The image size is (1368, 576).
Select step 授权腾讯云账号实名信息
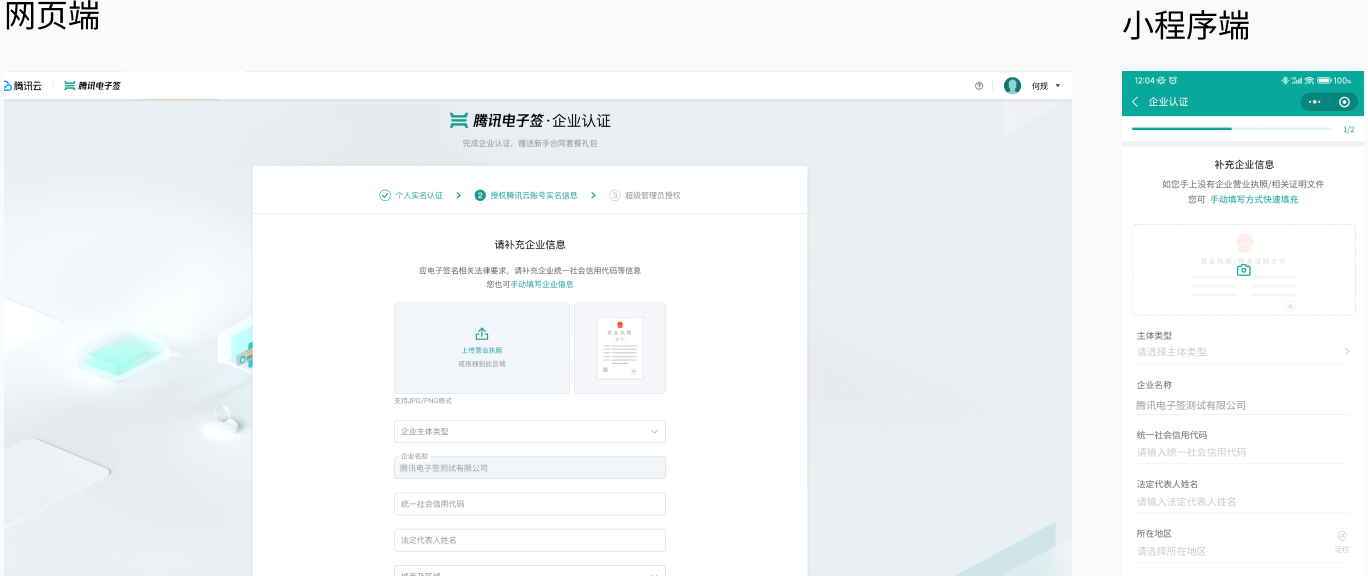coord(526,195)
